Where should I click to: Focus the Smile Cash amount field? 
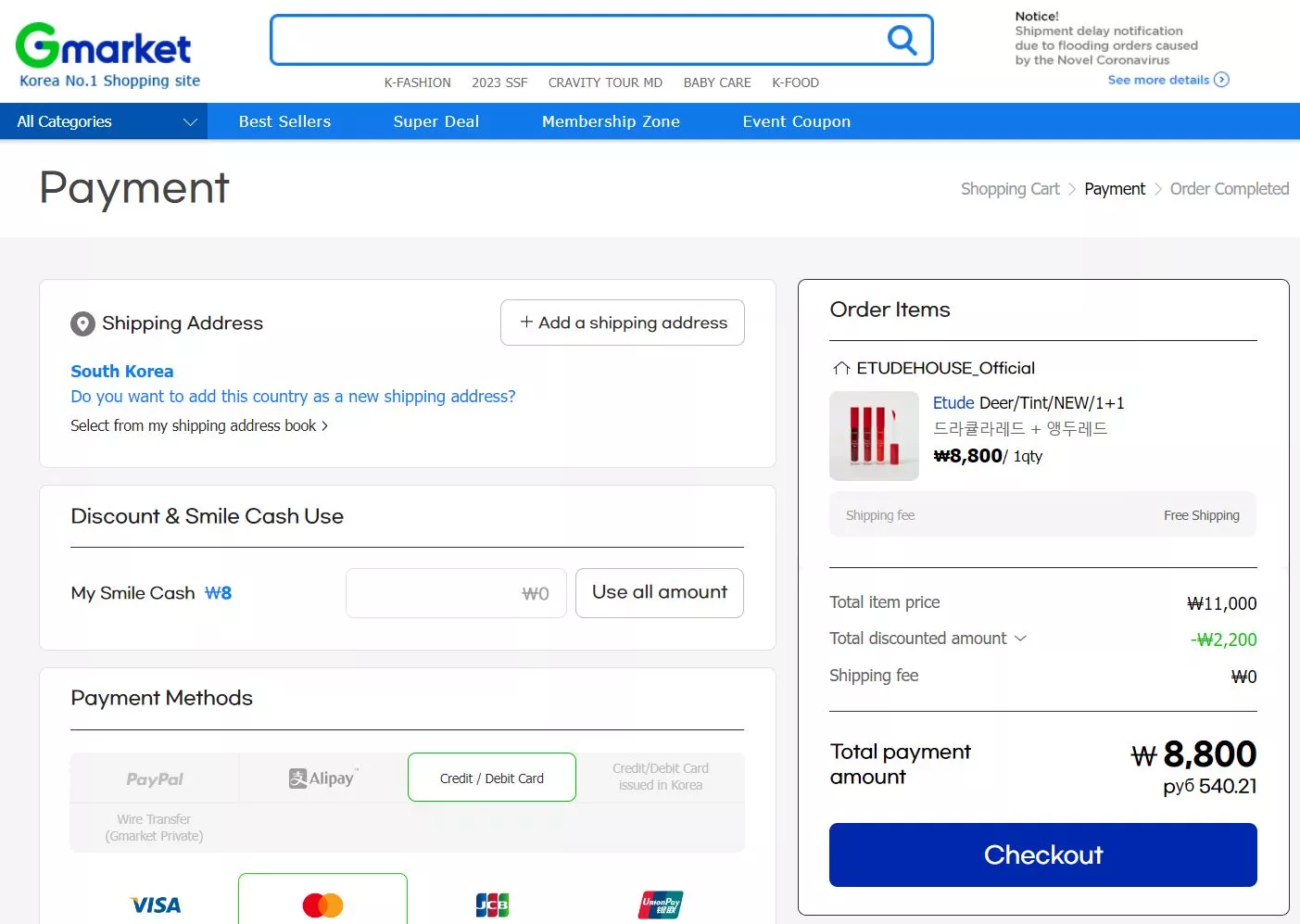(x=456, y=593)
